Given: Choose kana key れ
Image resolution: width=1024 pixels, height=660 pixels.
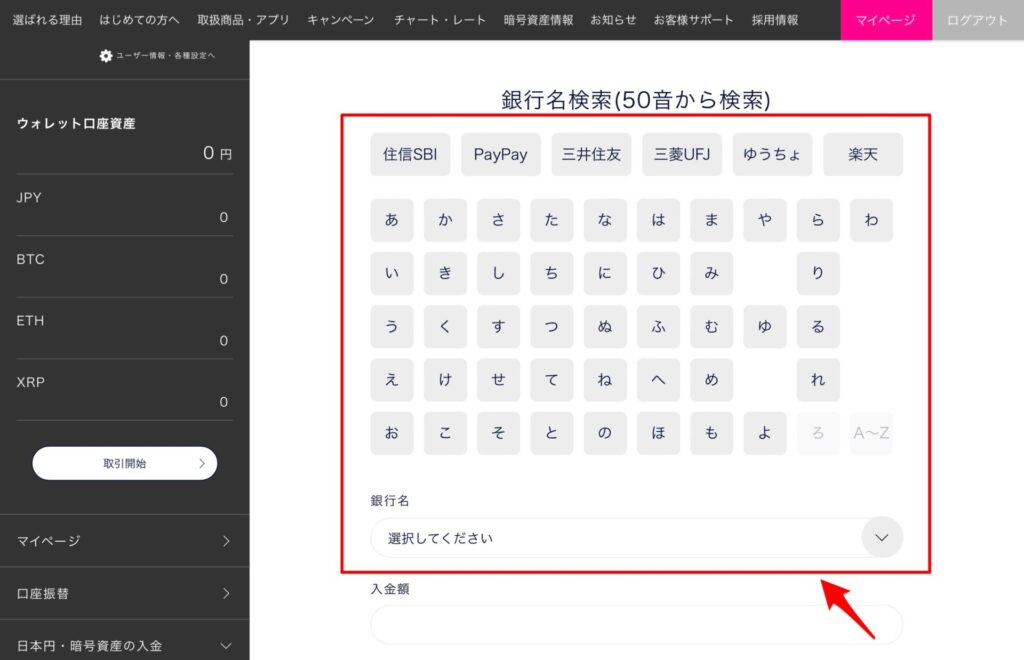Looking at the screenshot, I should click(818, 380).
